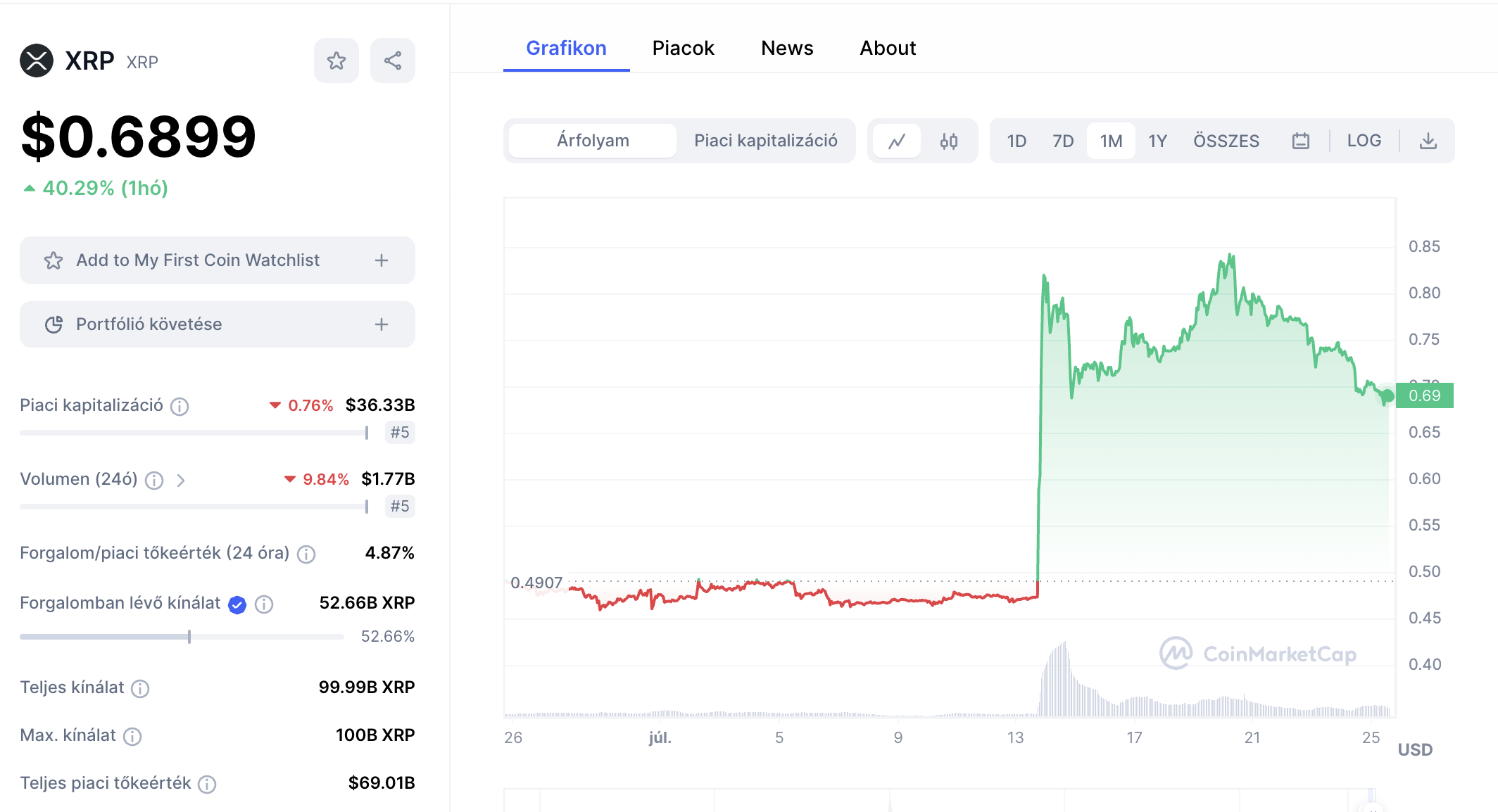Click the 0.4907 starting price label
The width and height of the screenshot is (1498, 812).
[x=536, y=583]
